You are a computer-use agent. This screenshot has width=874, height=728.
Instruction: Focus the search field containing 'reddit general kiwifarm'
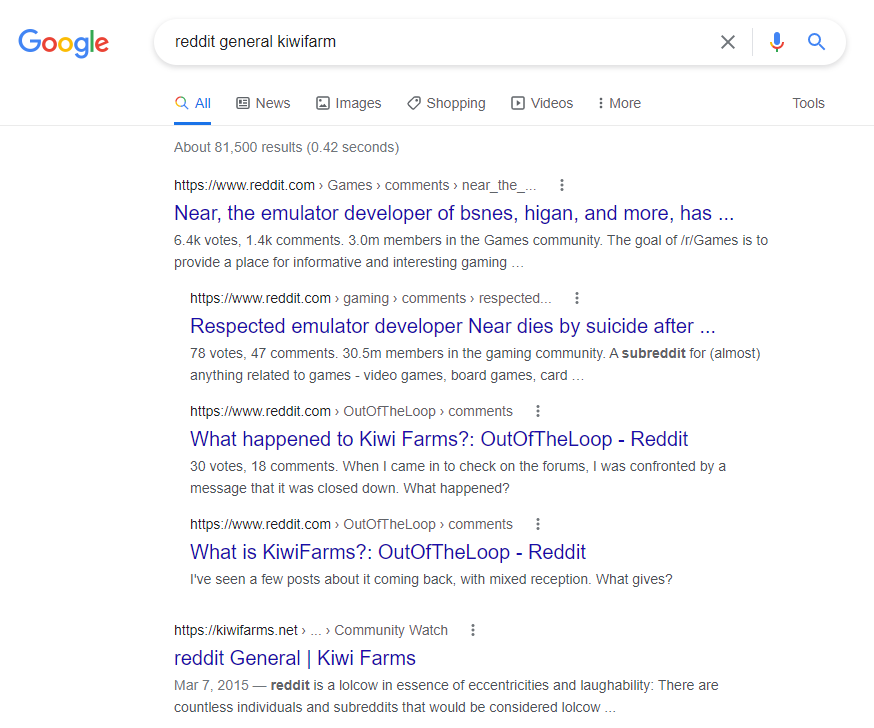[x=435, y=42]
